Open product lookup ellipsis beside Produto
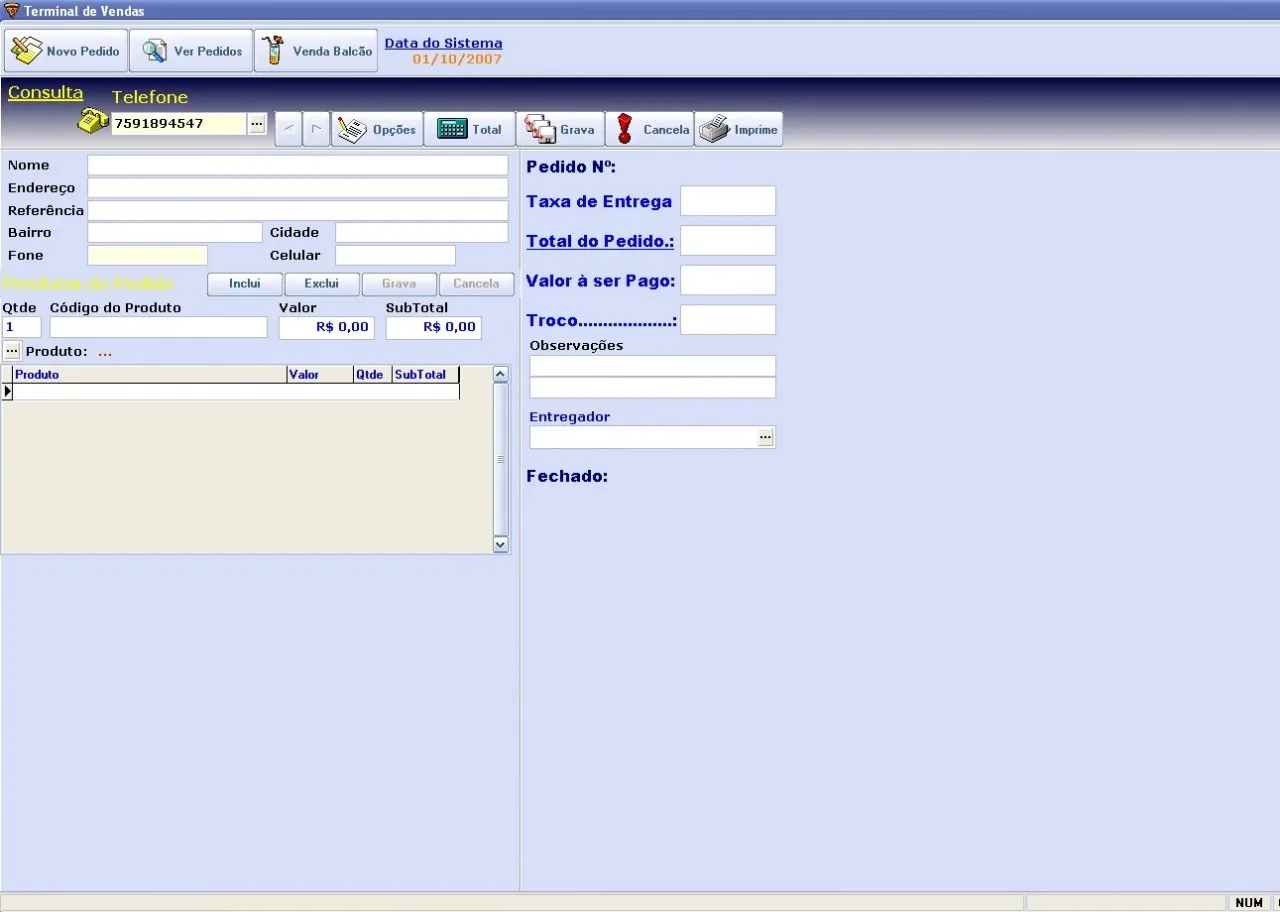Viewport: 1280px width, 912px height. pyautogui.click(x=12, y=351)
